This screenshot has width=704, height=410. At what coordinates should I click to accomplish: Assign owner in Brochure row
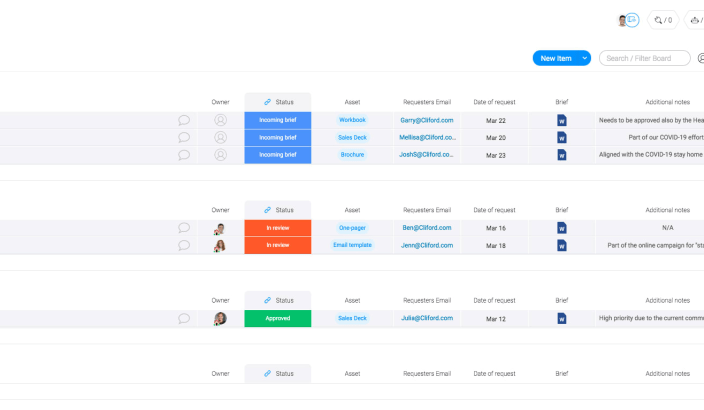[x=220, y=155]
